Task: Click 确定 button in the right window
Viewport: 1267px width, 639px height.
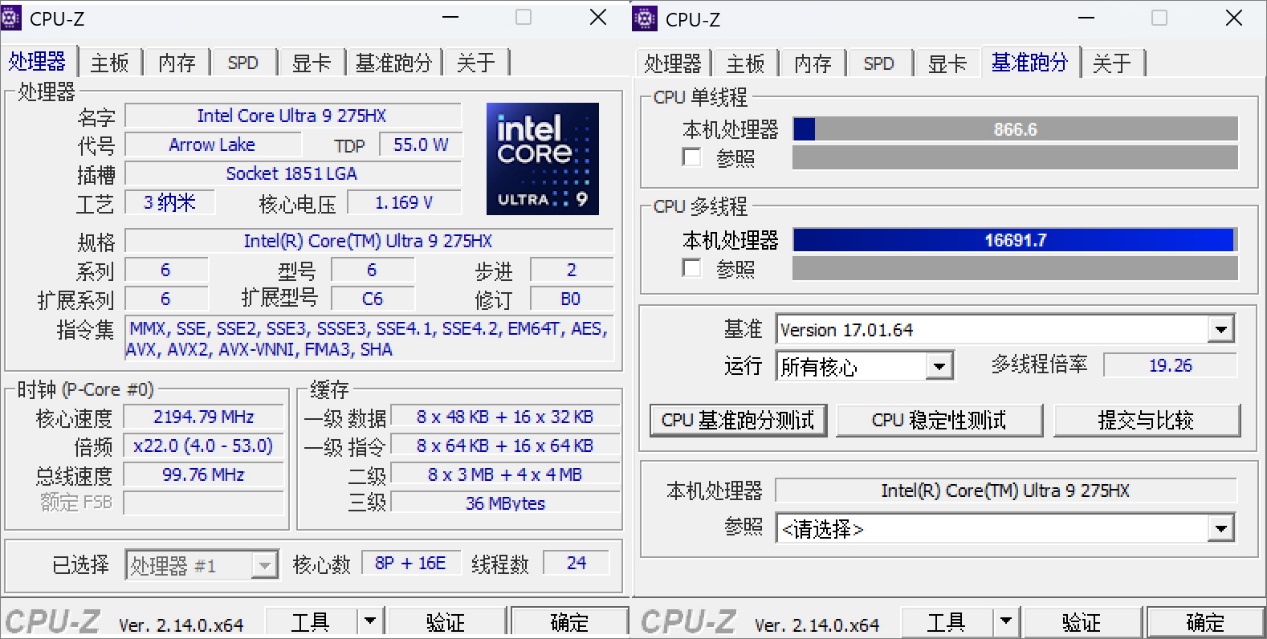Action: pyautogui.click(x=1205, y=623)
